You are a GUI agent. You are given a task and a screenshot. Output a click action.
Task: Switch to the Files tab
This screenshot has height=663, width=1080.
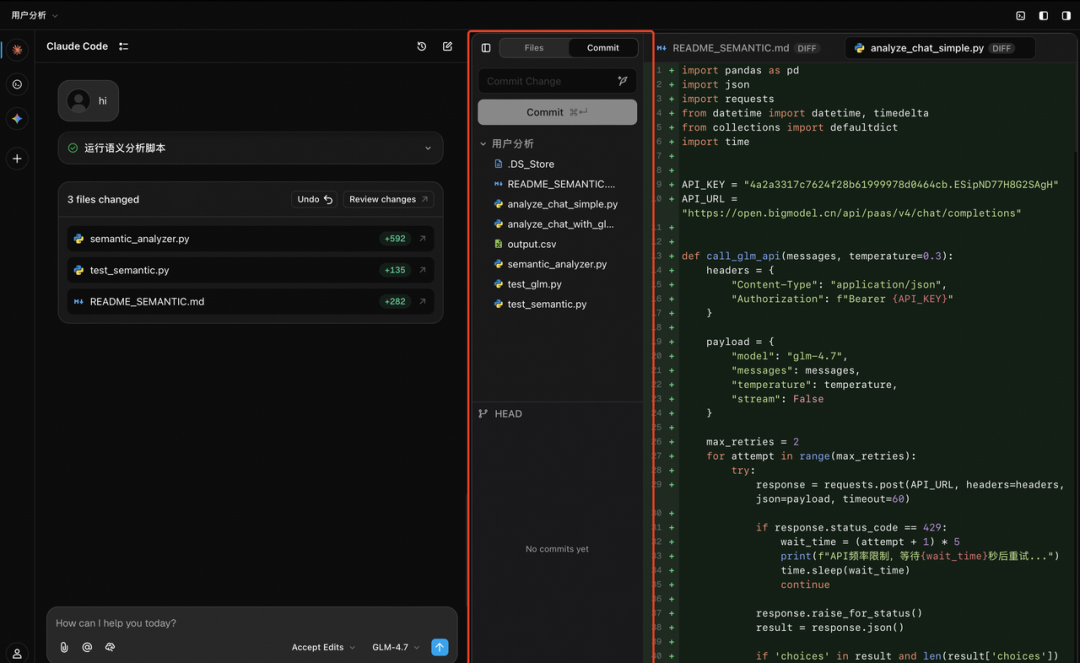534,48
